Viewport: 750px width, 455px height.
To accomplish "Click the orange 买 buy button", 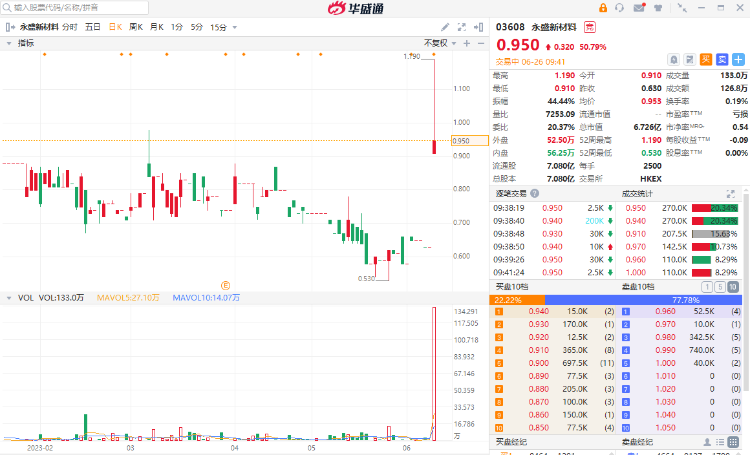I will tap(706, 60).
